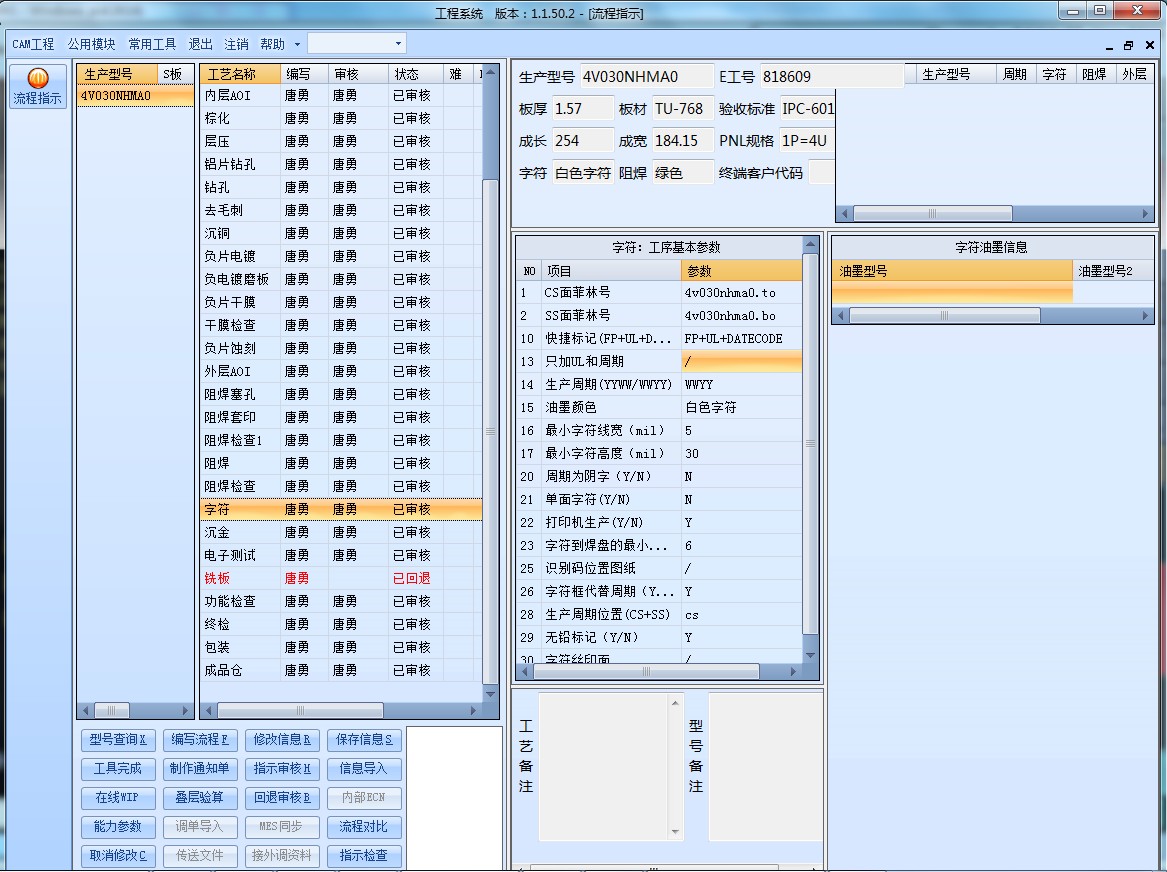Screen dimensions: 1167x872
Task: Click the 回退审核B button
Action: [282, 798]
